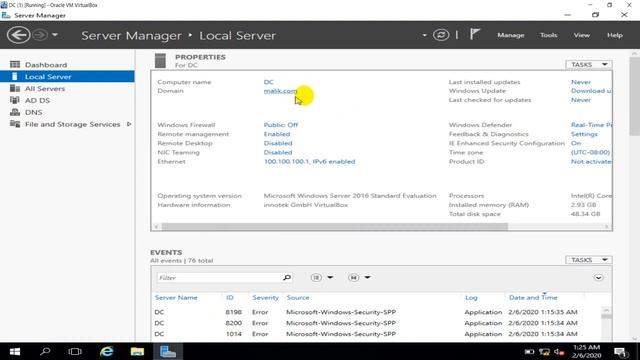Sort events by Source column
Screen dimensions: 640x360
tap(298, 298)
